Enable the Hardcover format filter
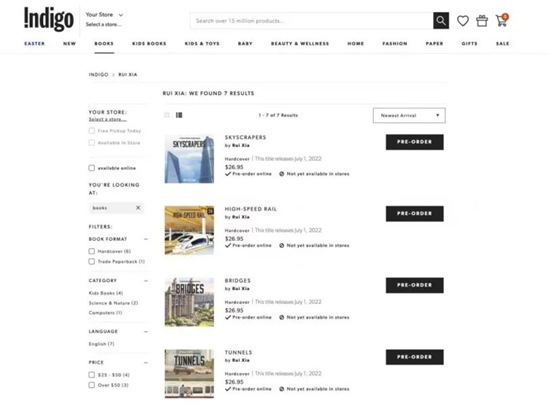 tap(92, 251)
